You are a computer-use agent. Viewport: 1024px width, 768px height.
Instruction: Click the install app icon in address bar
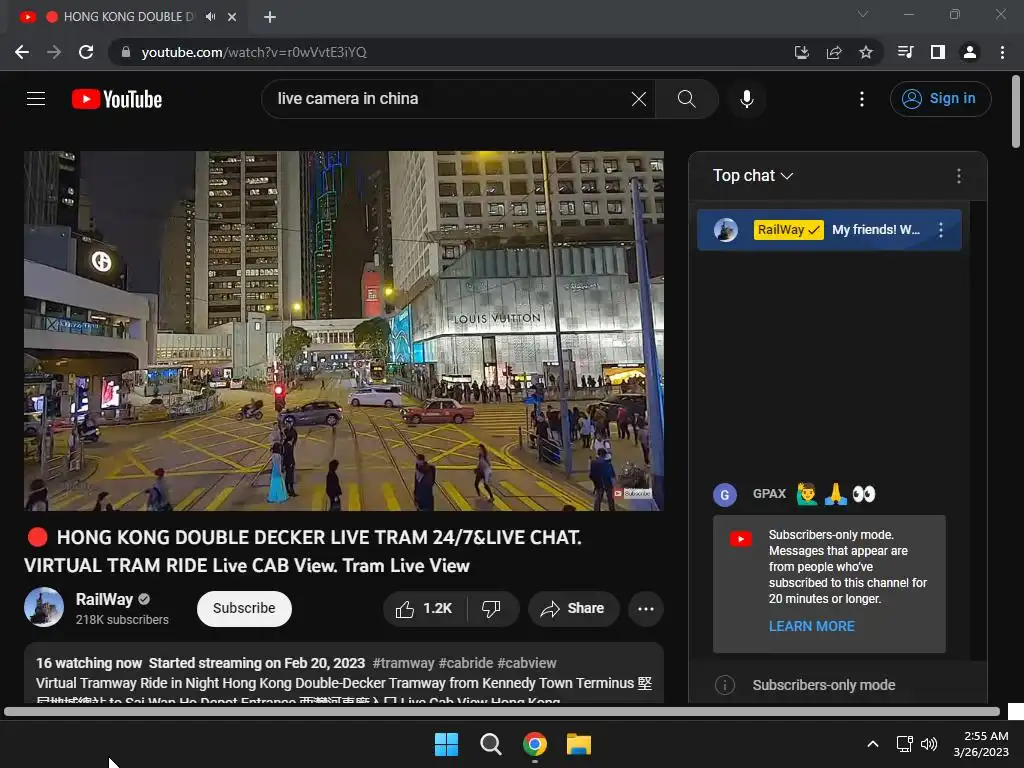coord(801,52)
